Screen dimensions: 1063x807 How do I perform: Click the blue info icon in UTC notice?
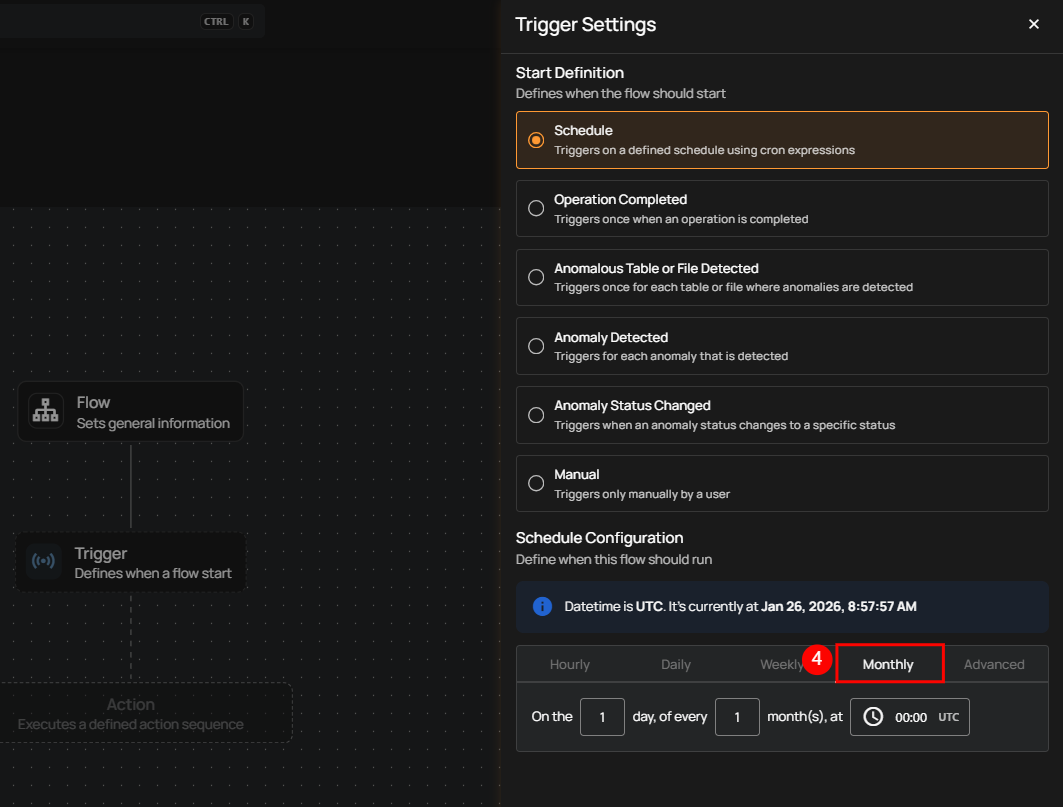click(x=543, y=606)
